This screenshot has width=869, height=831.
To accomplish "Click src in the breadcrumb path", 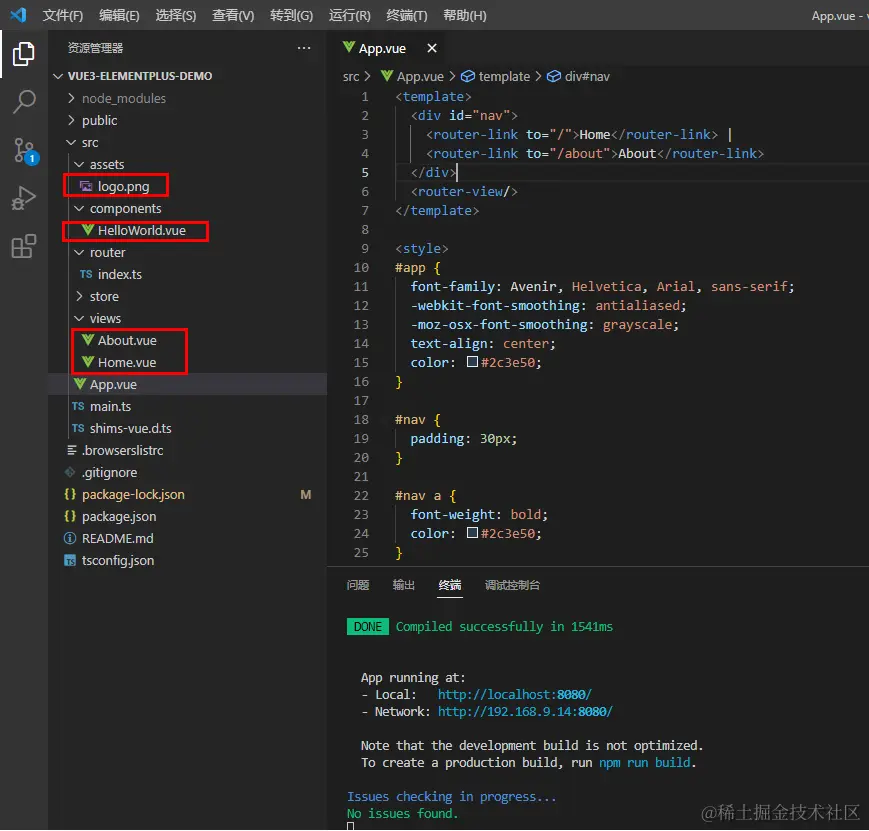I will point(351,77).
